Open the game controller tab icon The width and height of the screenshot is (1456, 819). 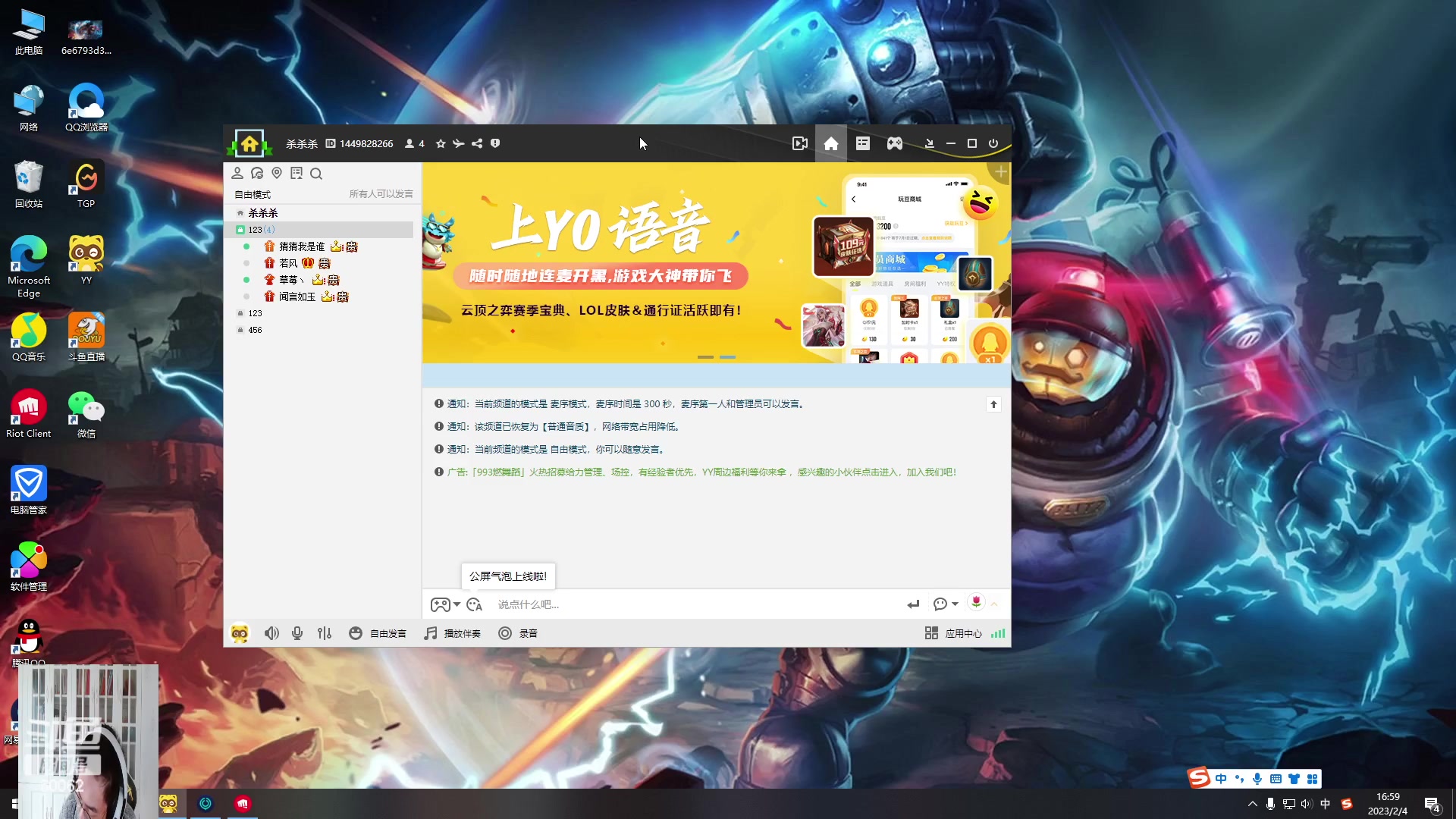(895, 143)
